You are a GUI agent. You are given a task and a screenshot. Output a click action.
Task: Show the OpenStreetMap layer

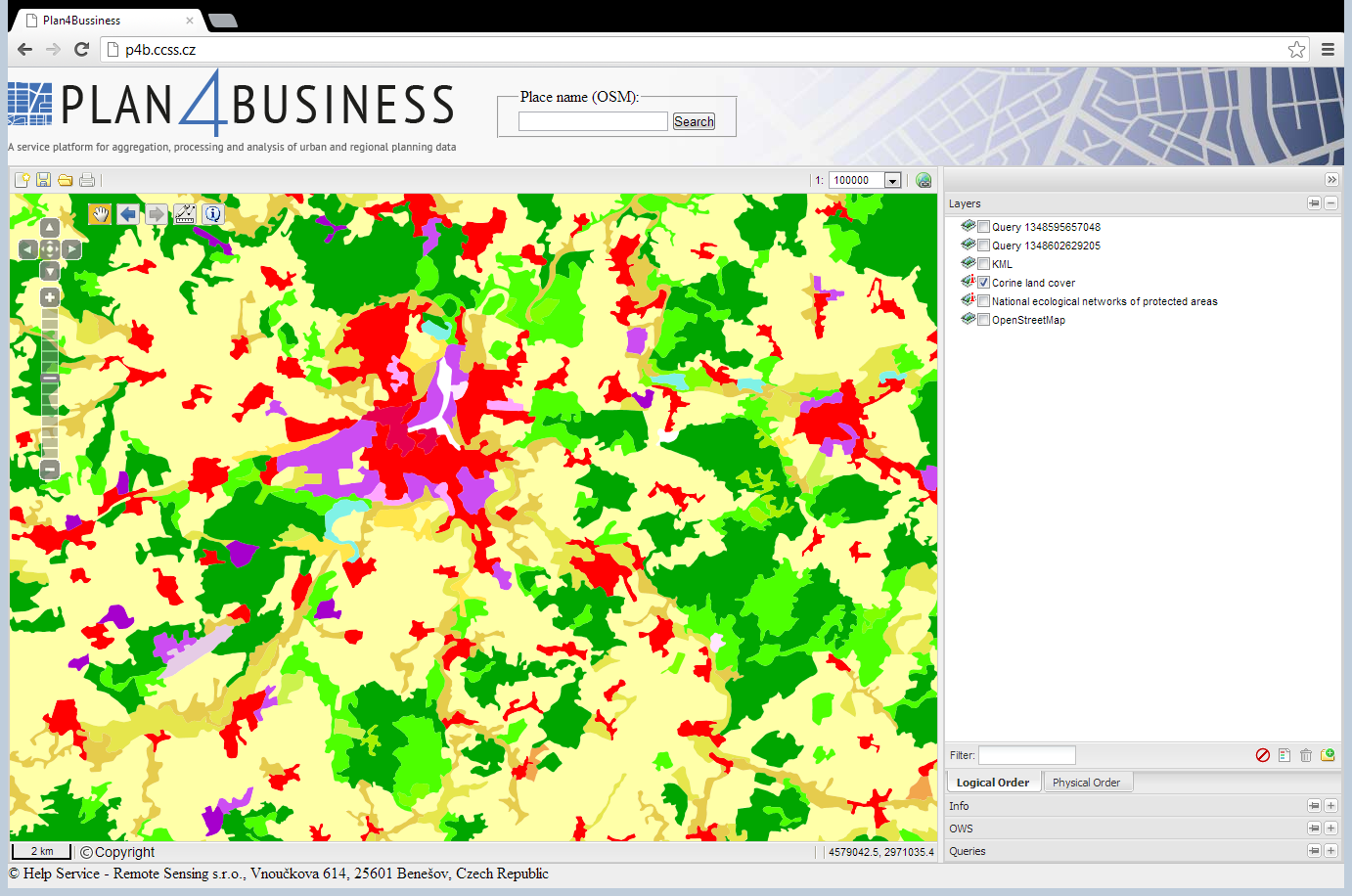tap(984, 320)
